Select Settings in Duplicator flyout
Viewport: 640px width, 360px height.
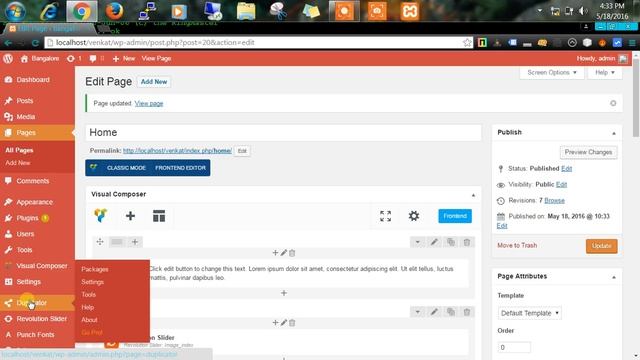point(93,282)
